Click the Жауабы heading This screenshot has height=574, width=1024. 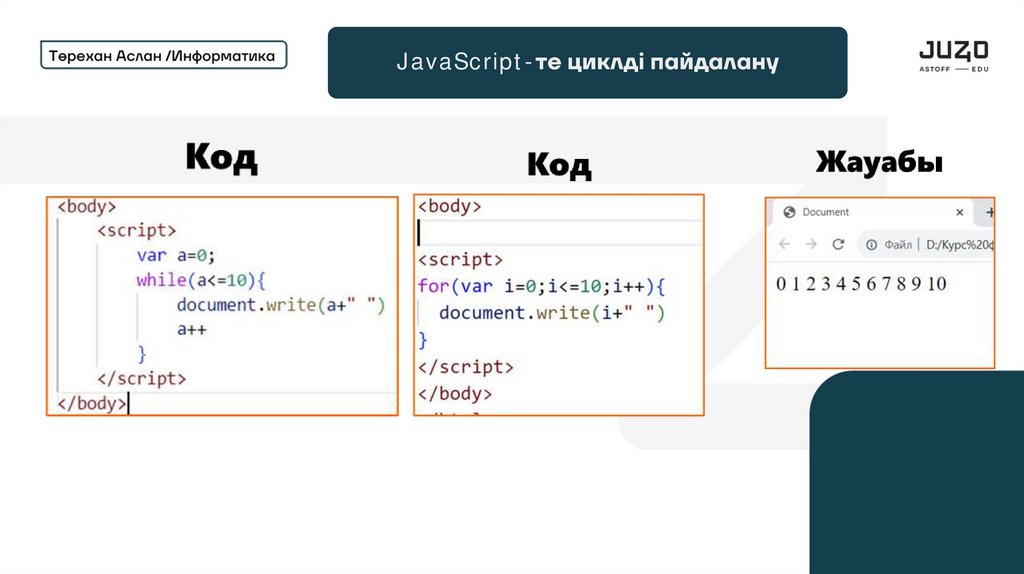tap(879, 161)
